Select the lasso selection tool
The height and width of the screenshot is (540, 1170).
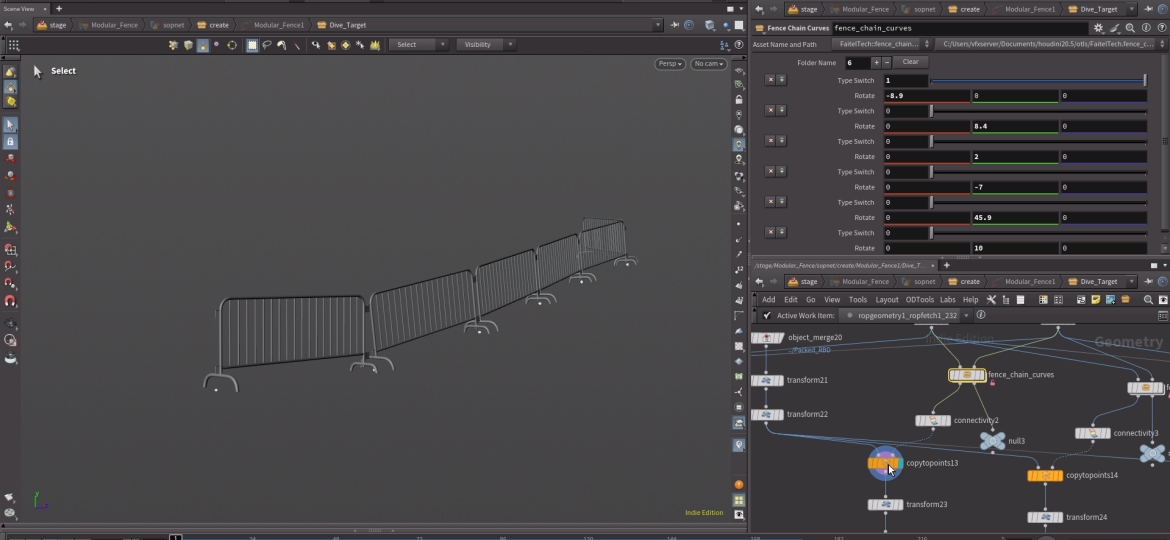tap(267, 45)
